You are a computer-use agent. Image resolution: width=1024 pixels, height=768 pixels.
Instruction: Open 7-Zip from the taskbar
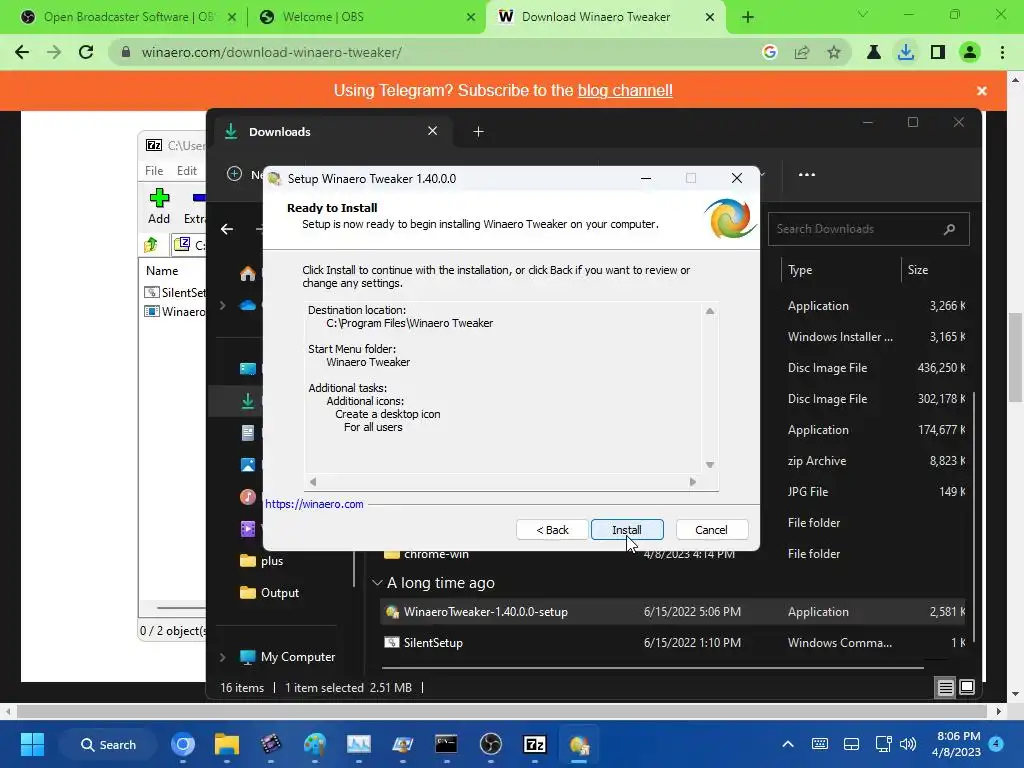534,744
